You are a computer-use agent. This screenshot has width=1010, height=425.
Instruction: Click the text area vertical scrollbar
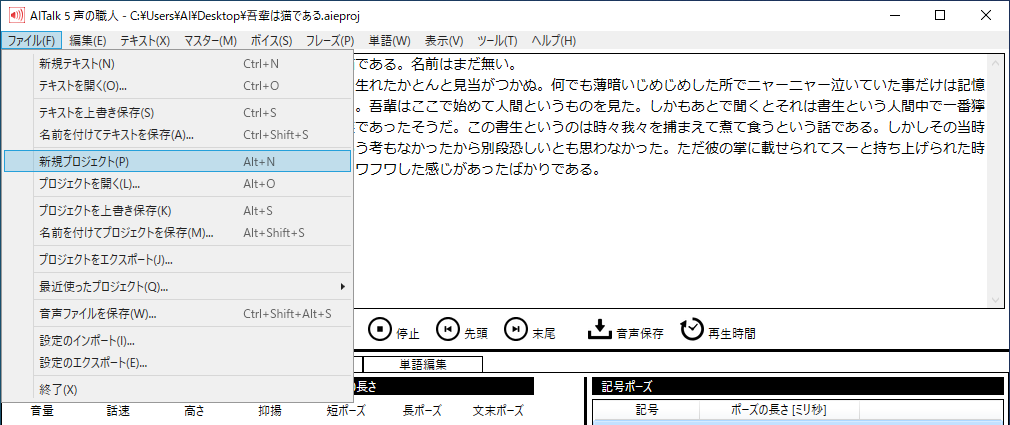pyautogui.click(x=996, y=181)
